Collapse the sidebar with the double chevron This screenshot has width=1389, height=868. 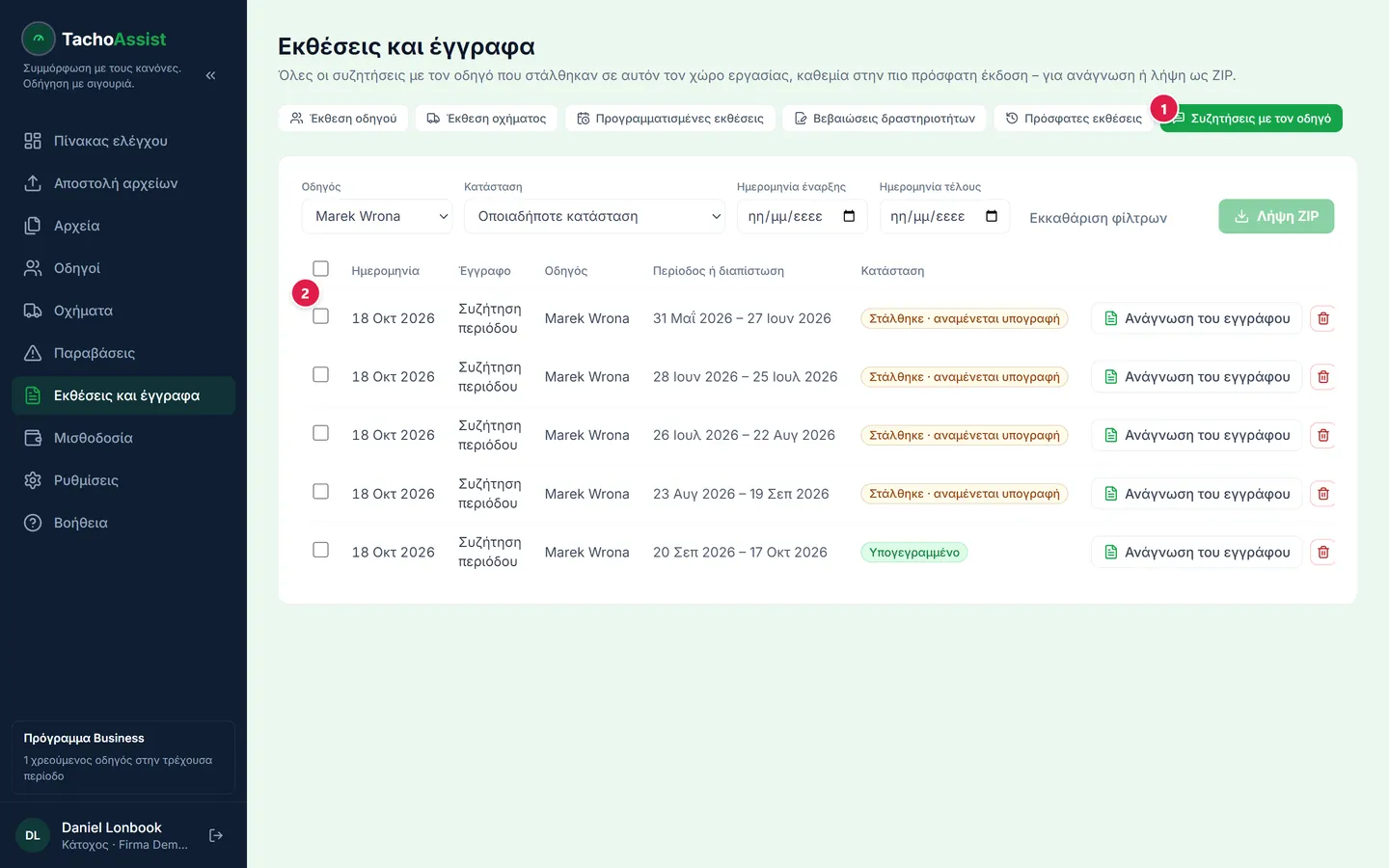point(210,75)
